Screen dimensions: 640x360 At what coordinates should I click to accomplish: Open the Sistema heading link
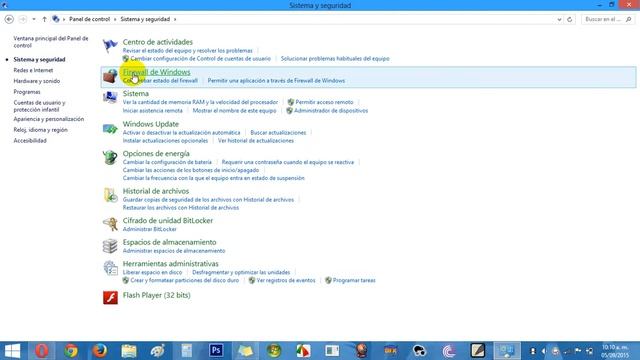[136, 93]
